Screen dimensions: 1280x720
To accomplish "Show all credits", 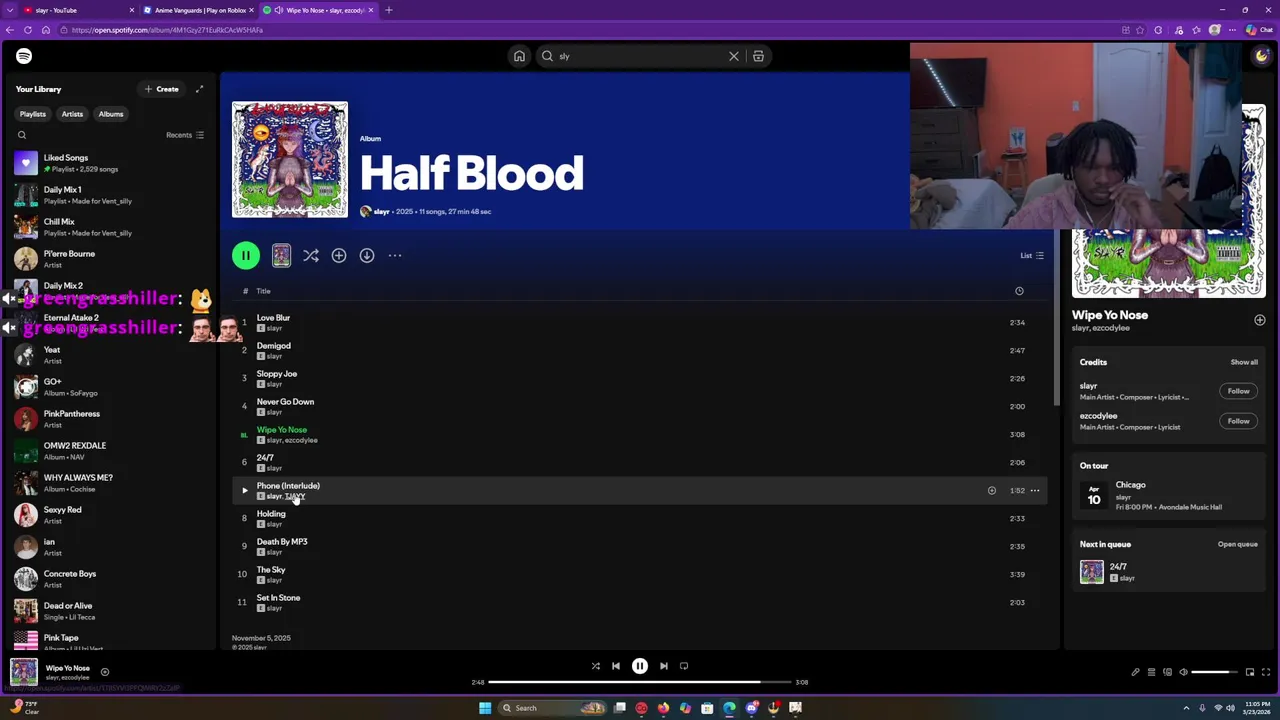I will point(1244,362).
